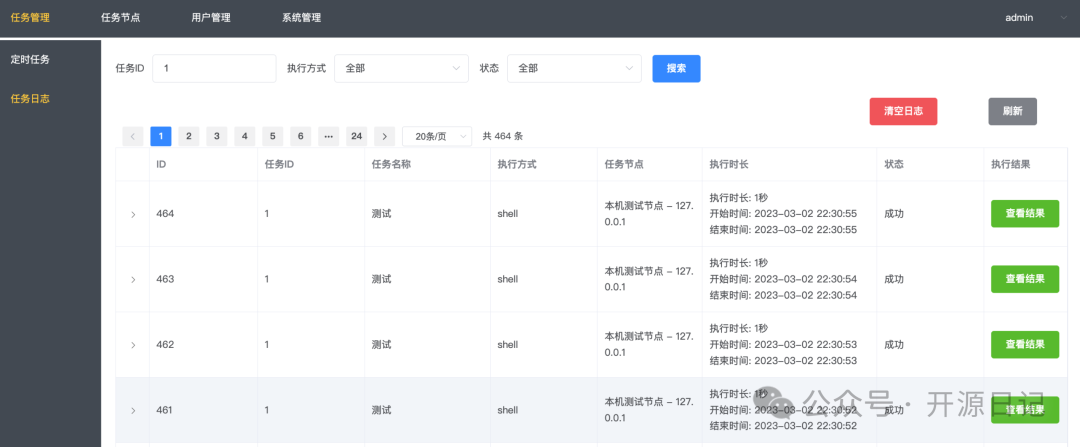Select 定时任务 in the sidebar
This screenshot has height=447, width=1080.
tap(30, 59)
